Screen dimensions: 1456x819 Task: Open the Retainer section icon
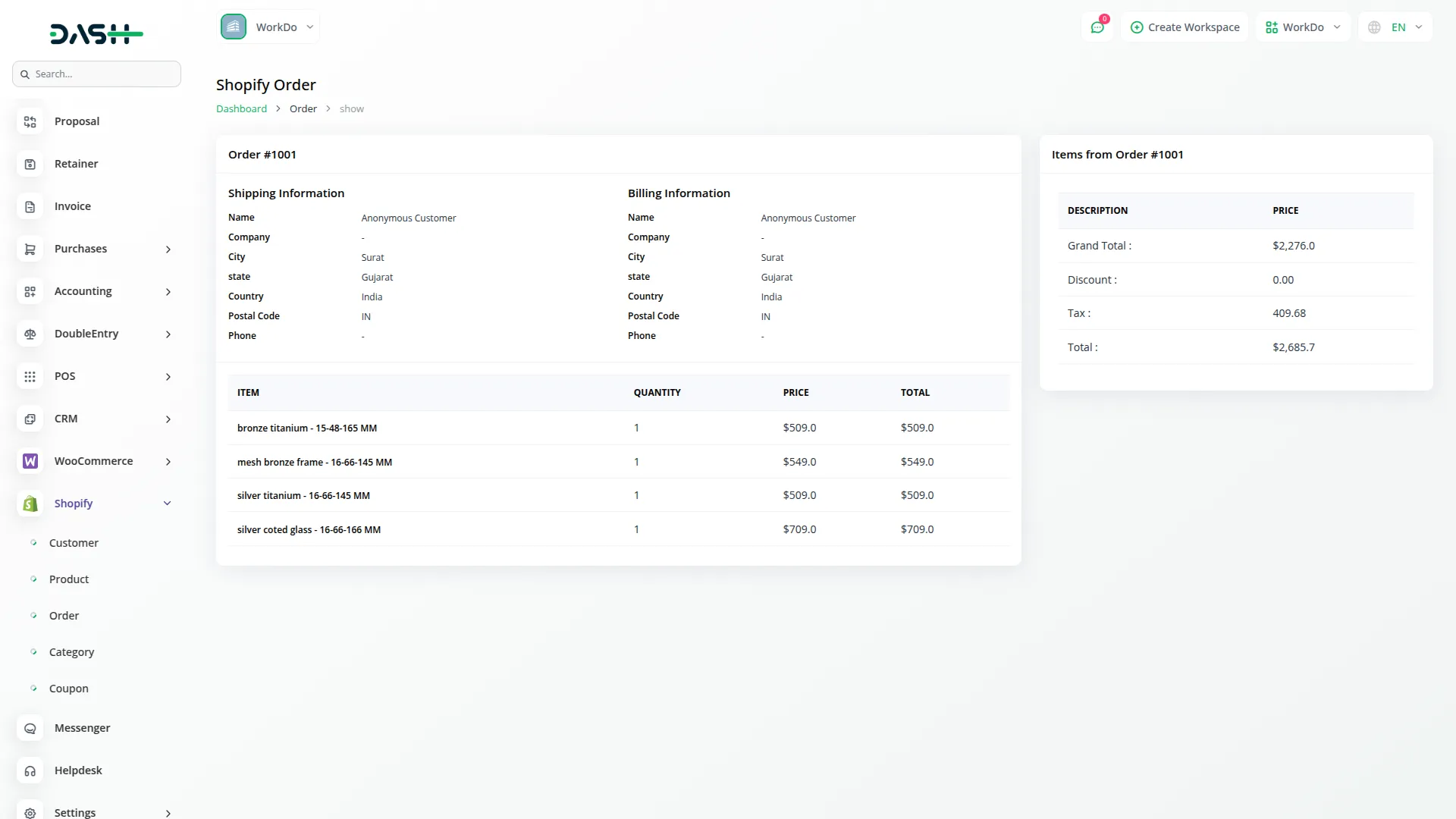pos(30,164)
